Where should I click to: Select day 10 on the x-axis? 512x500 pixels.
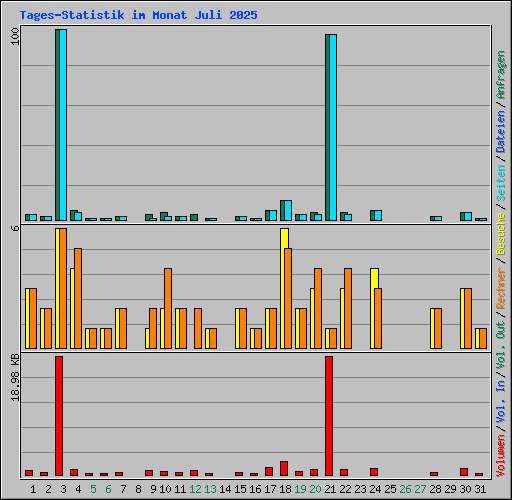165,489
